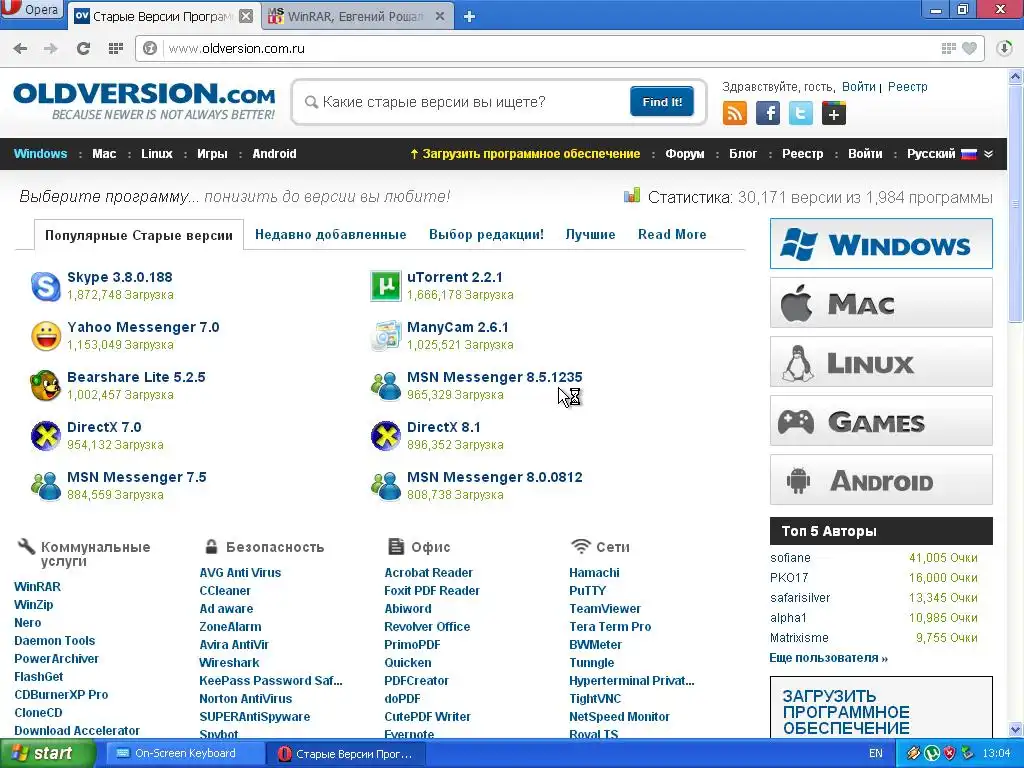The width and height of the screenshot is (1024, 768).
Task: Click the MSN Messenger 7.5 icon
Action: 46,487
